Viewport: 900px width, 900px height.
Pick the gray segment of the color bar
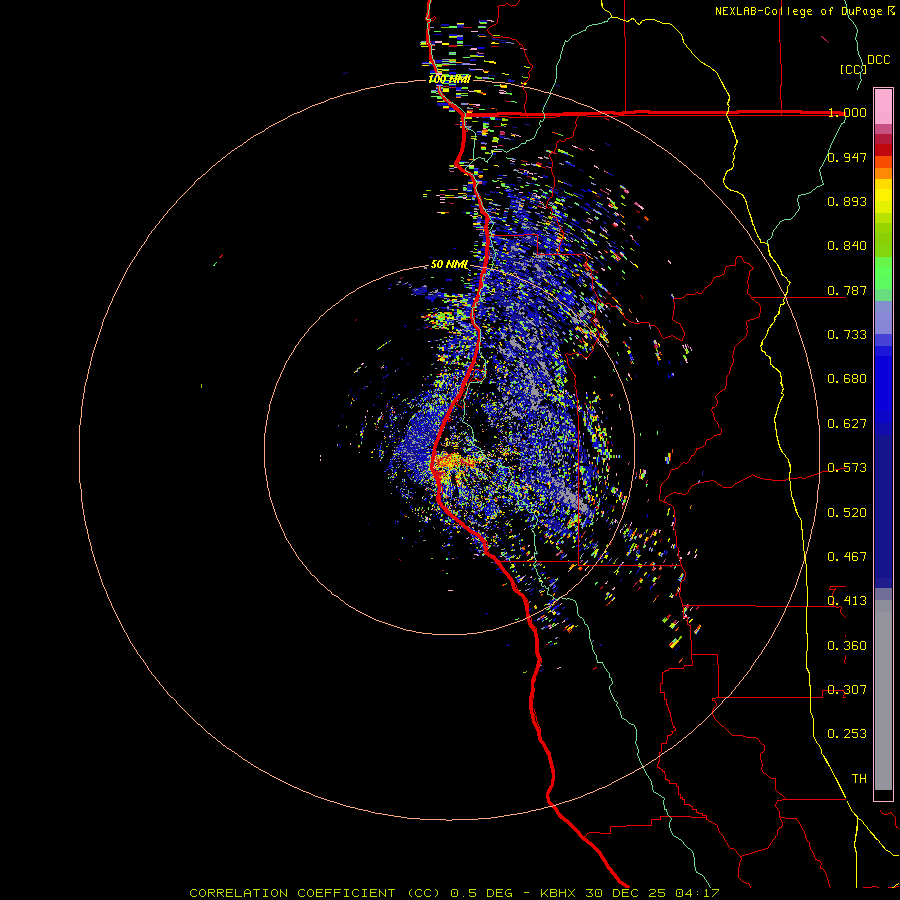pos(883,695)
